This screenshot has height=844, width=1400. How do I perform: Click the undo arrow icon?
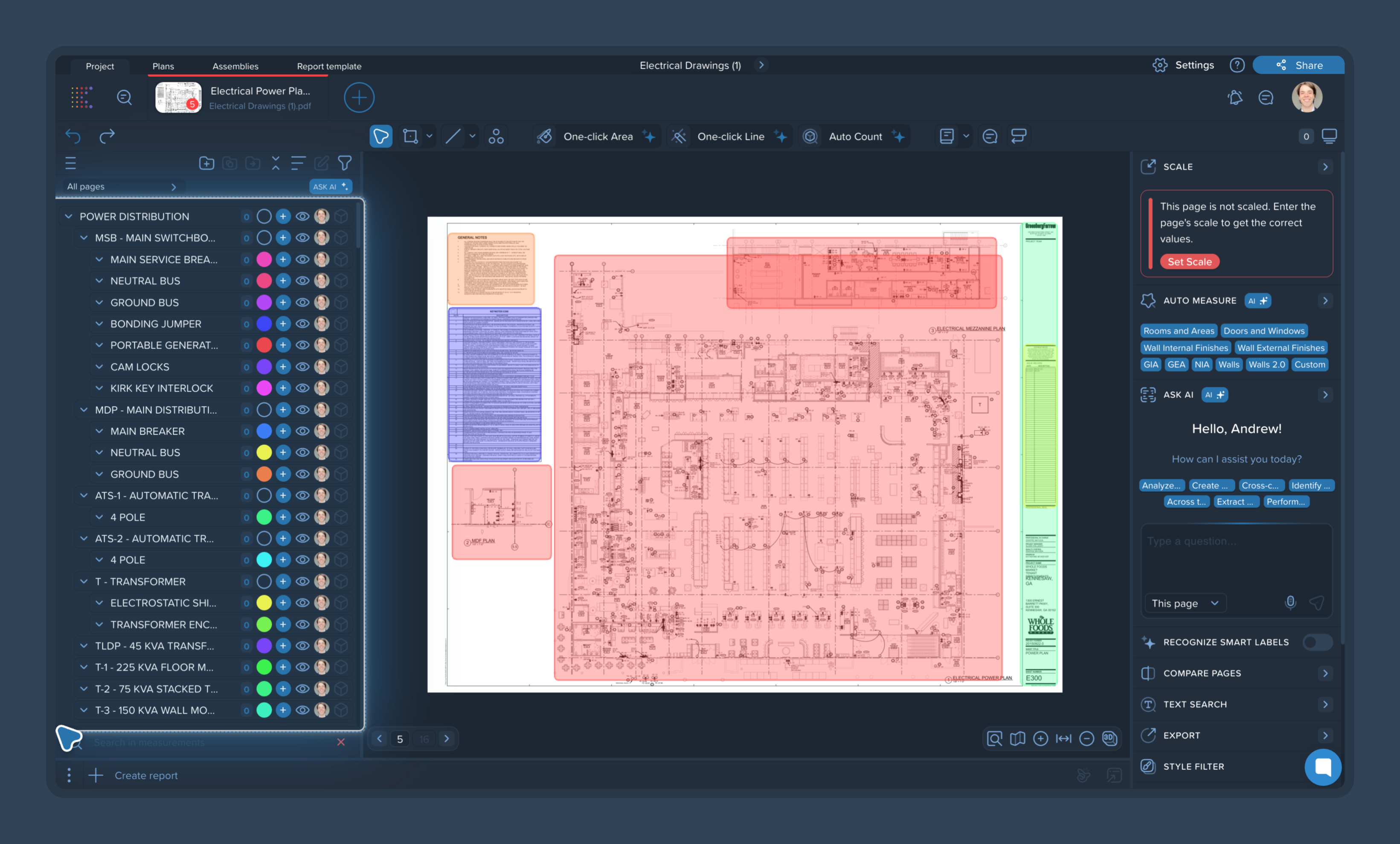click(x=73, y=136)
